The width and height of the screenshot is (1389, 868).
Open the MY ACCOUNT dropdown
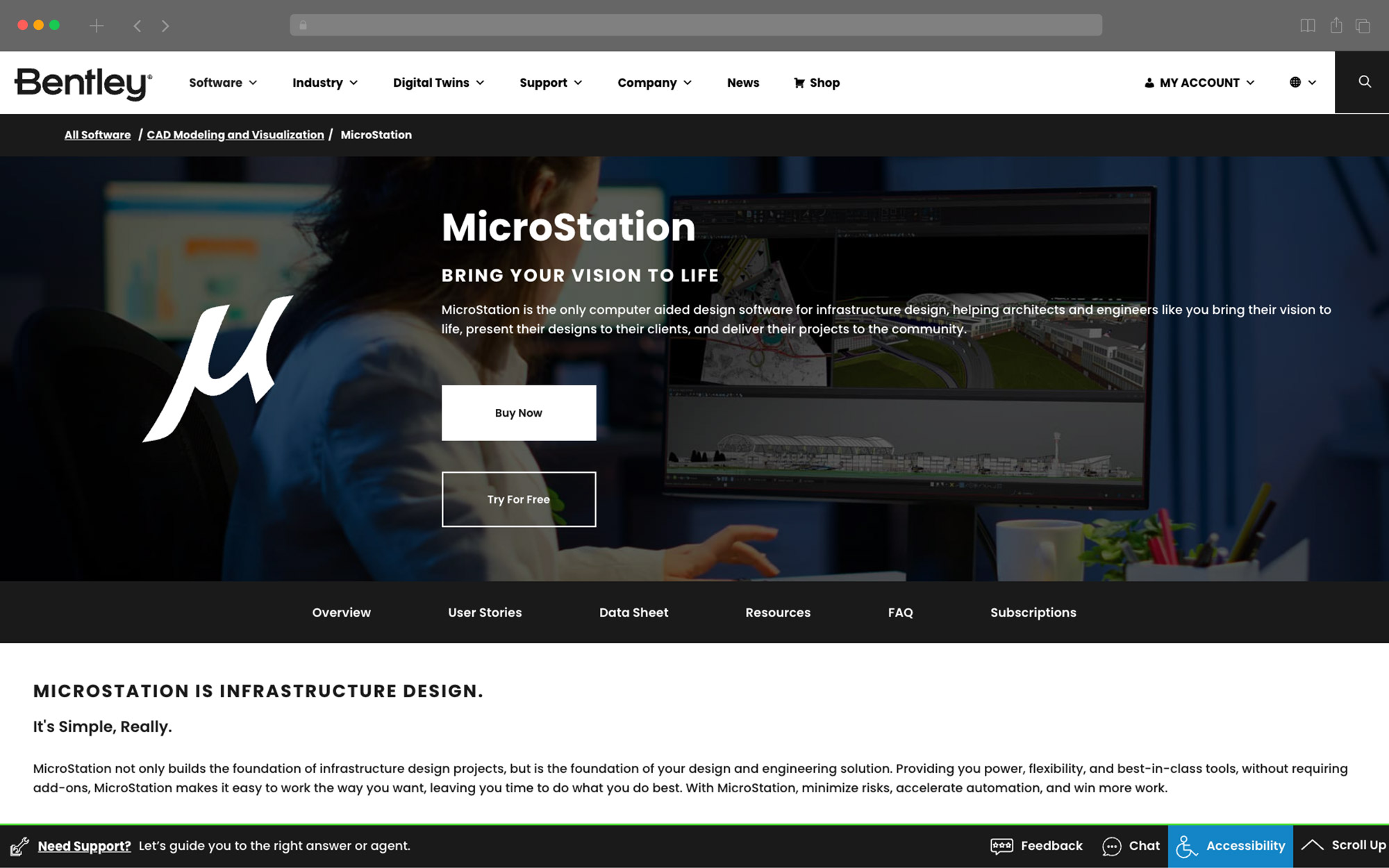click(1199, 83)
